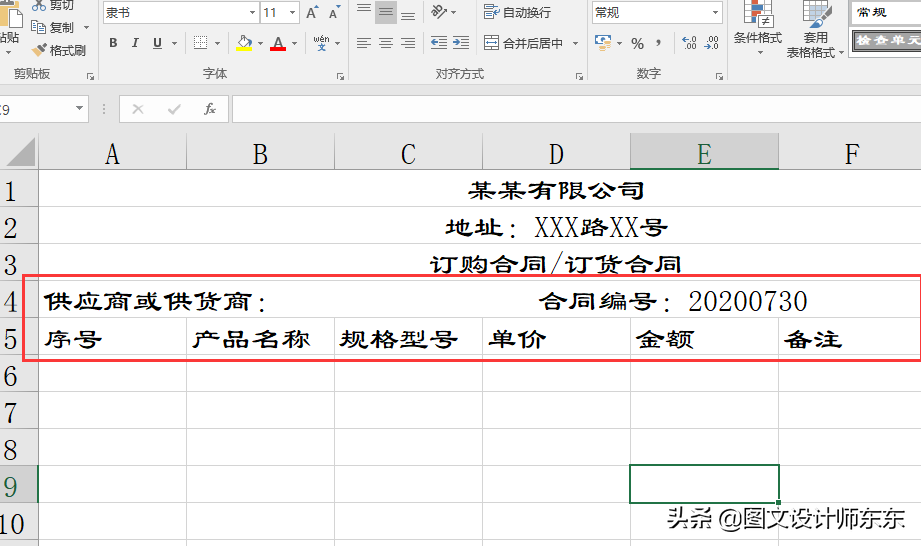Expand the accounting format dropdown arrow
The image size is (921, 546).
tap(619, 43)
